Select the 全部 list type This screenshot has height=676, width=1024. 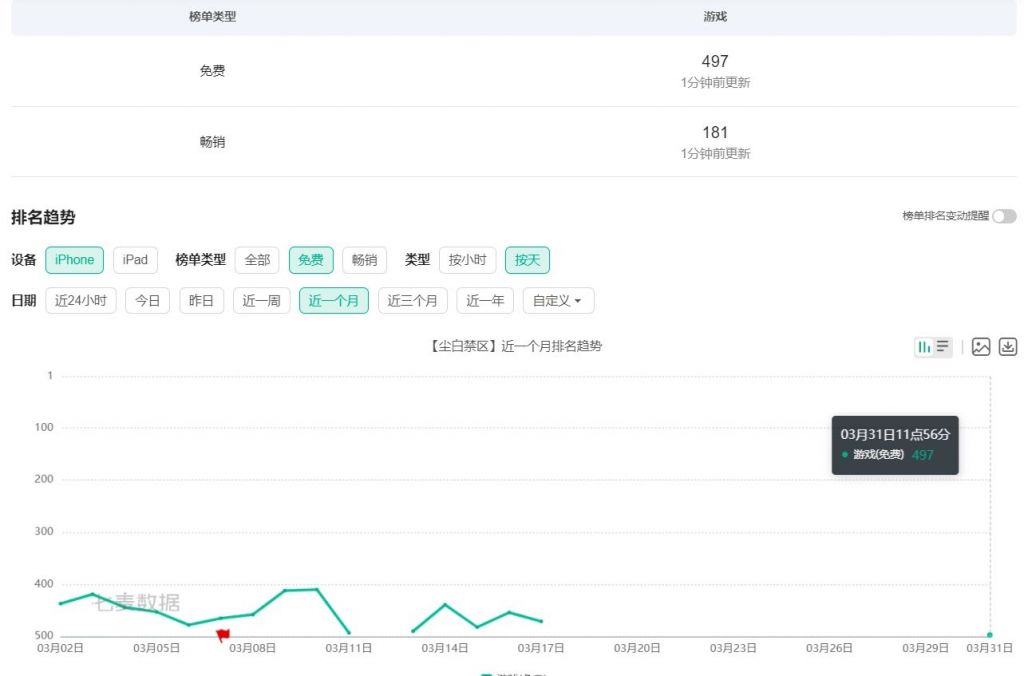tap(258, 259)
